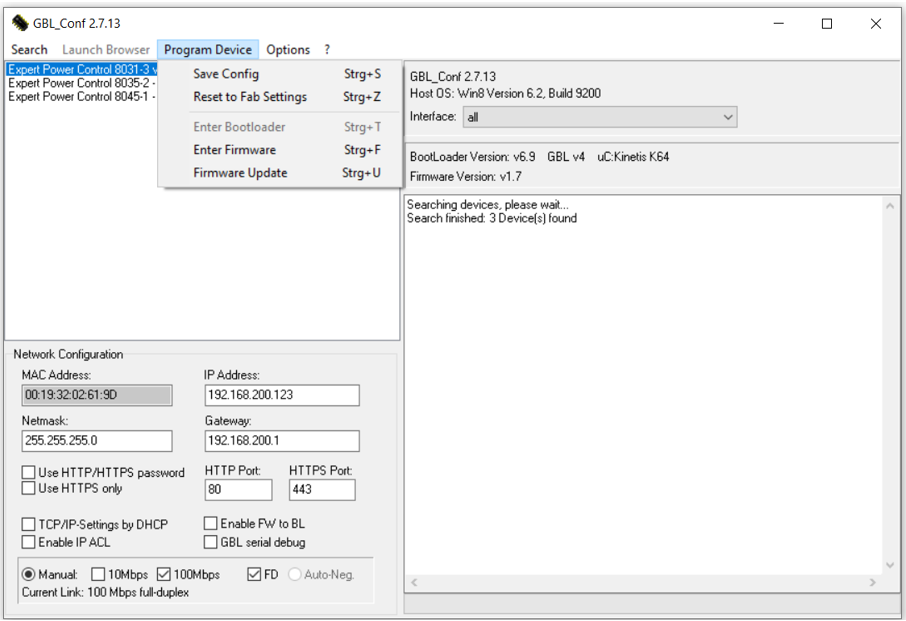The height and width of the screenshot is (621, 906).
Task: Click Firmware Update in the menu
Action: (240, 173)
